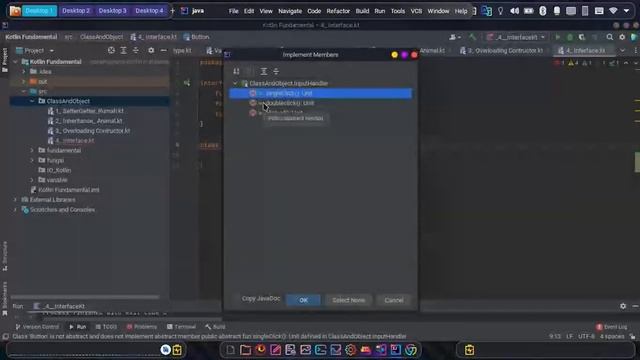Open Chrome from the dock
Viewport: 640px width, 360px height.
pyautogui.click(x=411, y=350)
